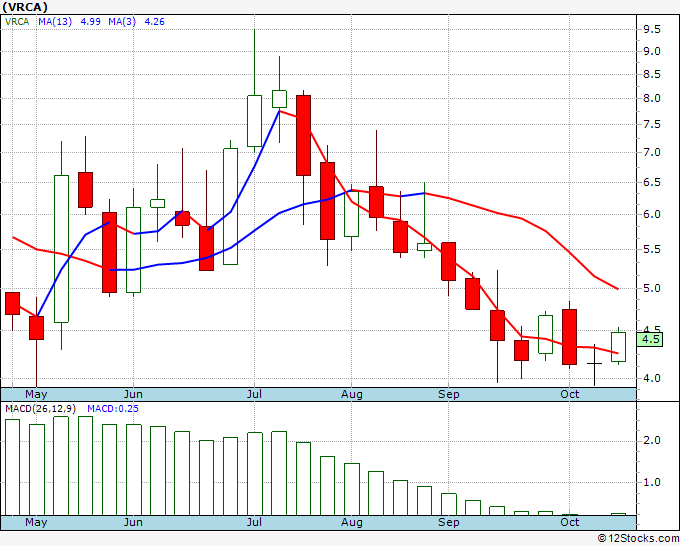
Task: Click the 6.0 price axis label
Action: coord(651,214)
